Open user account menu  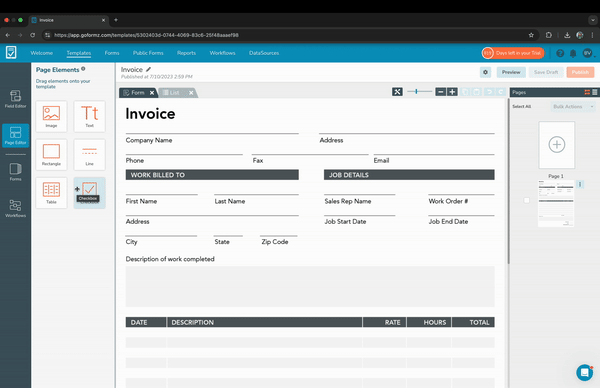point(588,53)
